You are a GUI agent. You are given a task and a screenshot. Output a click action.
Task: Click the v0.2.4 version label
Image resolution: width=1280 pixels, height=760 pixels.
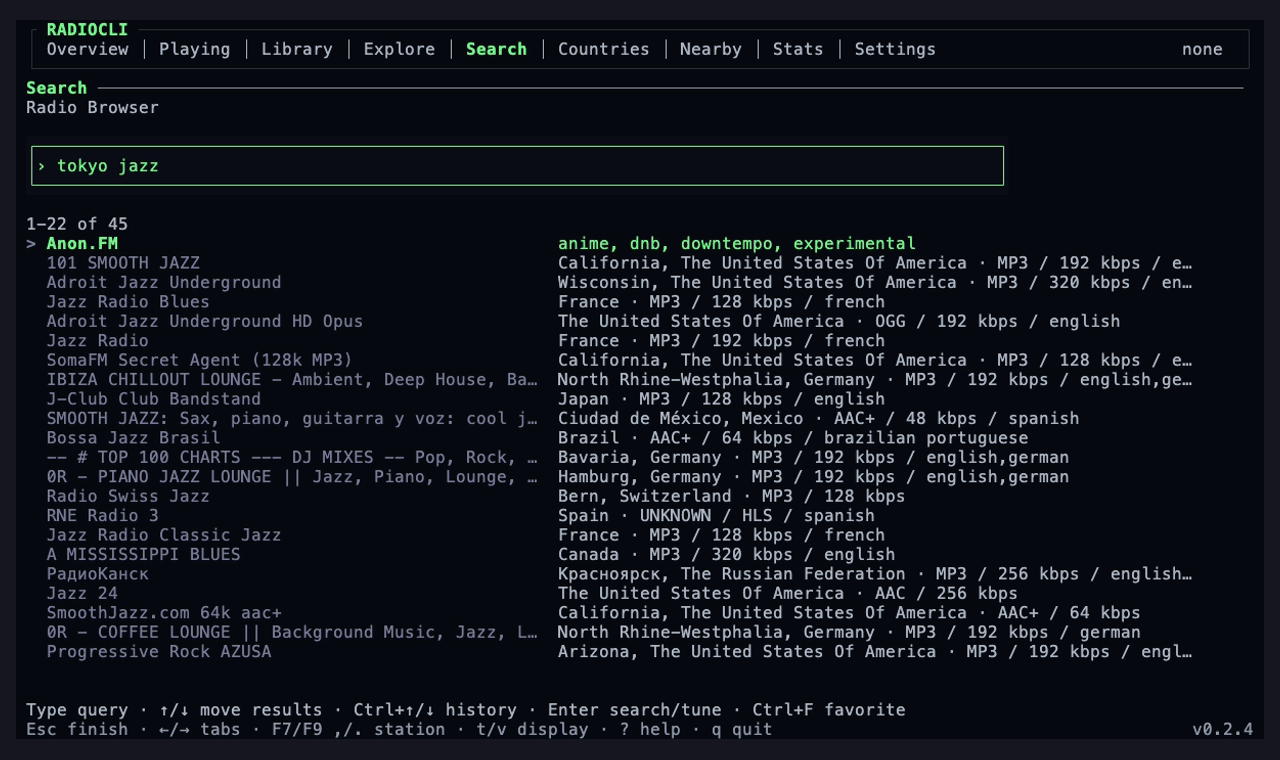click(1222, 729)
